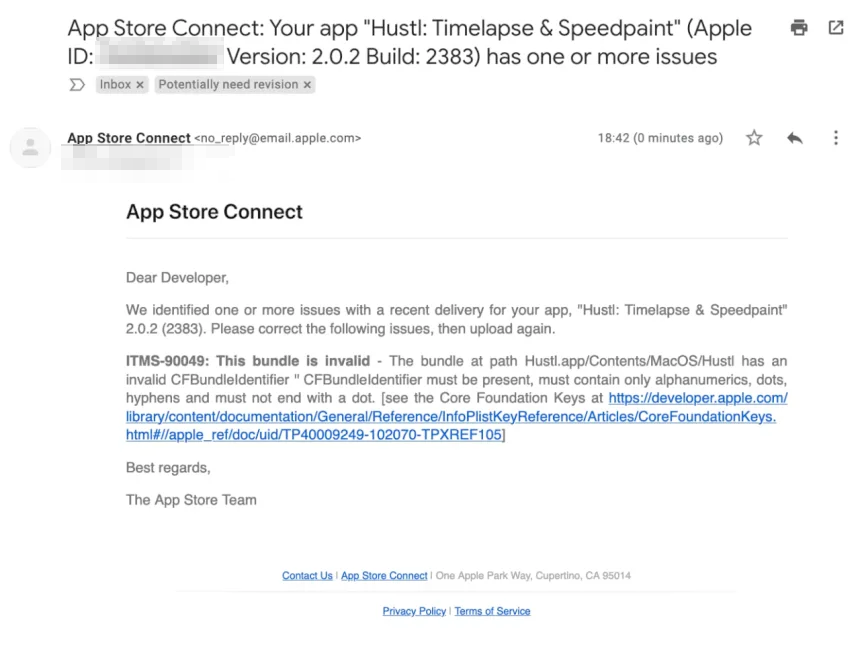
Task: Click the email subject title text
Action: (410, 42)
